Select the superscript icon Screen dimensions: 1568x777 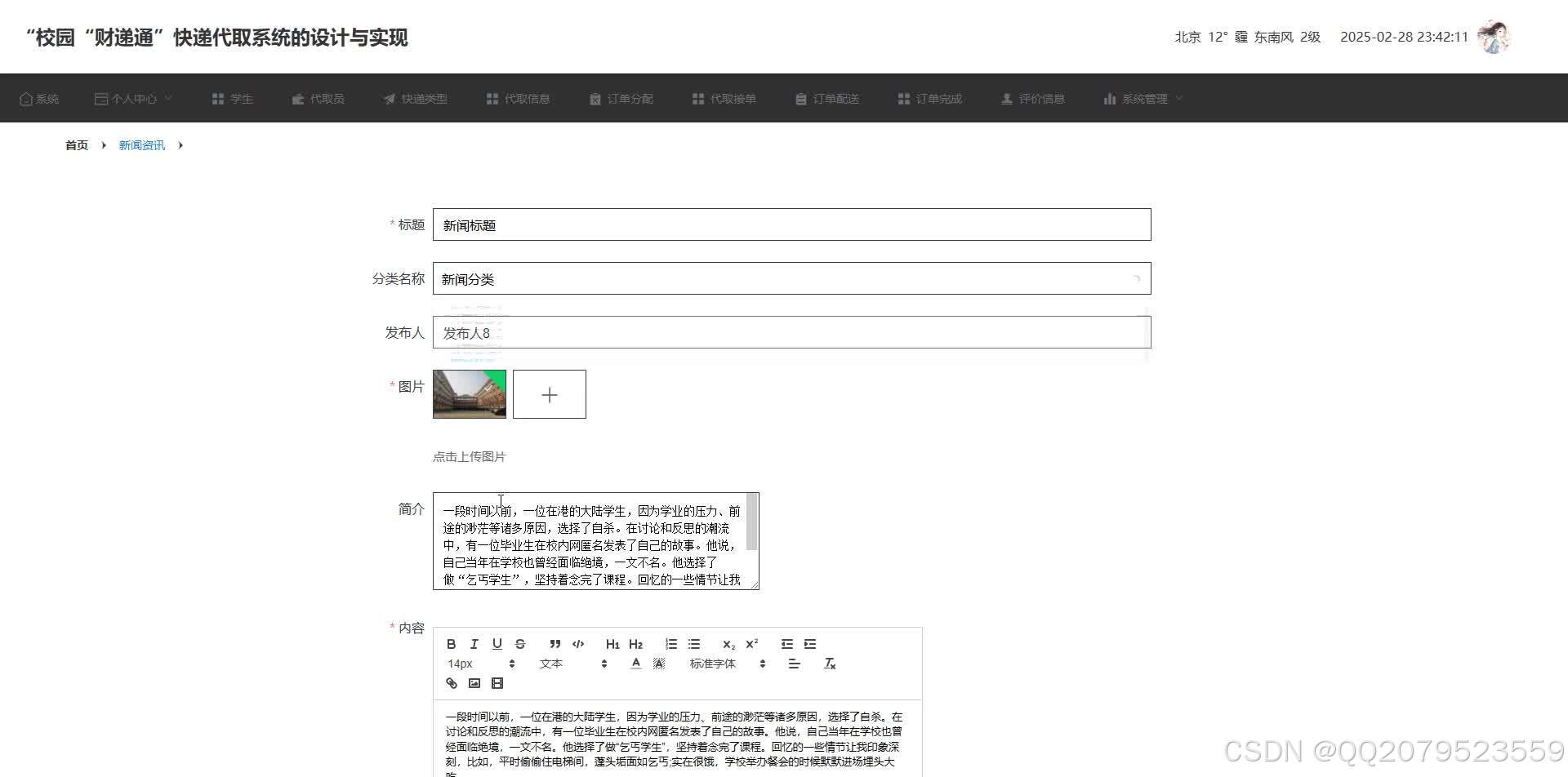point(751,644)
